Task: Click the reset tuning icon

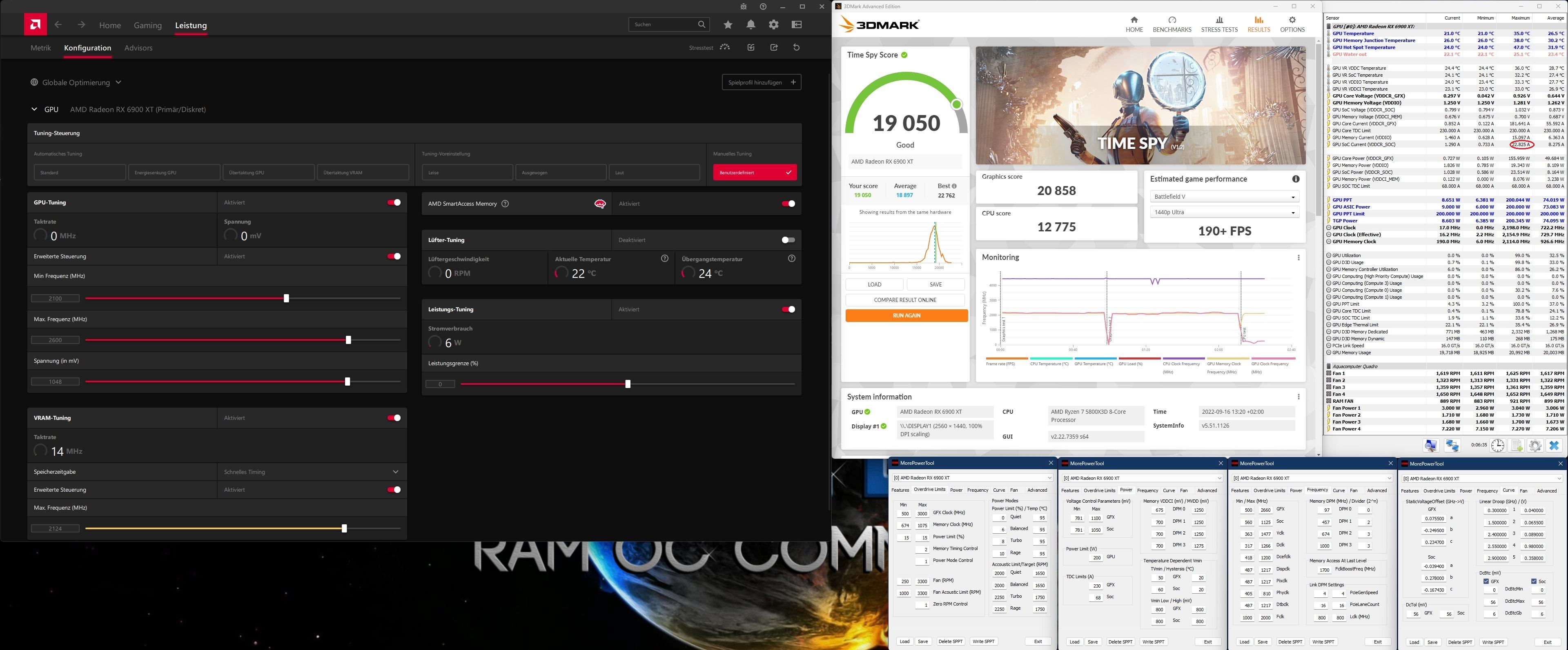Action: (x=796, y=47)
